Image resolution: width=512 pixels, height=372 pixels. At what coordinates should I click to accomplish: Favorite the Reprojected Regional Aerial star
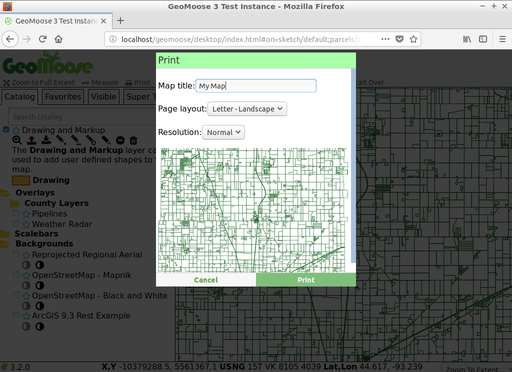coord(26,255)
